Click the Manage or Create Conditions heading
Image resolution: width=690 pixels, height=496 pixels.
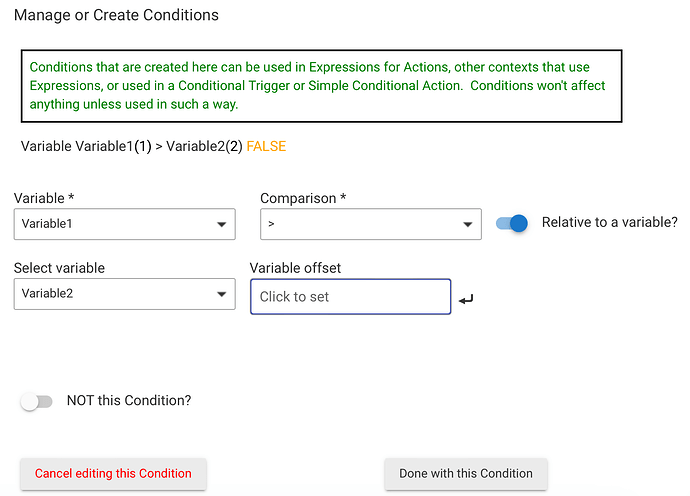coord(116,16)
